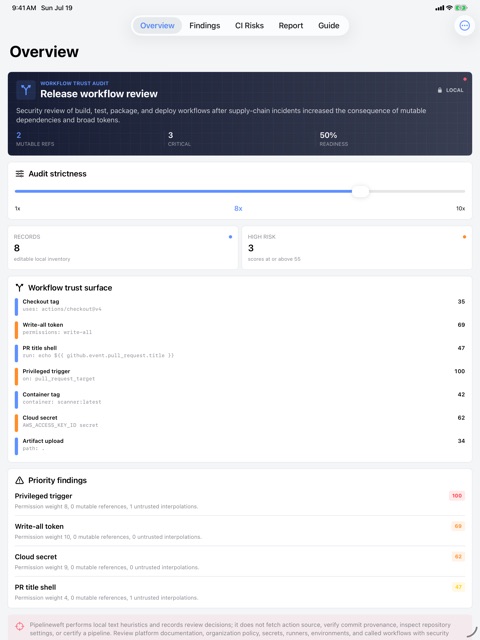
Task: Tap the red 100 score badge
Action: point(457,496)
